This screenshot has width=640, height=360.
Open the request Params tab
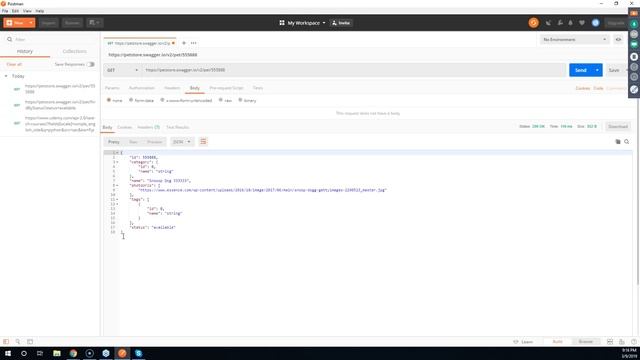point(112,88)
